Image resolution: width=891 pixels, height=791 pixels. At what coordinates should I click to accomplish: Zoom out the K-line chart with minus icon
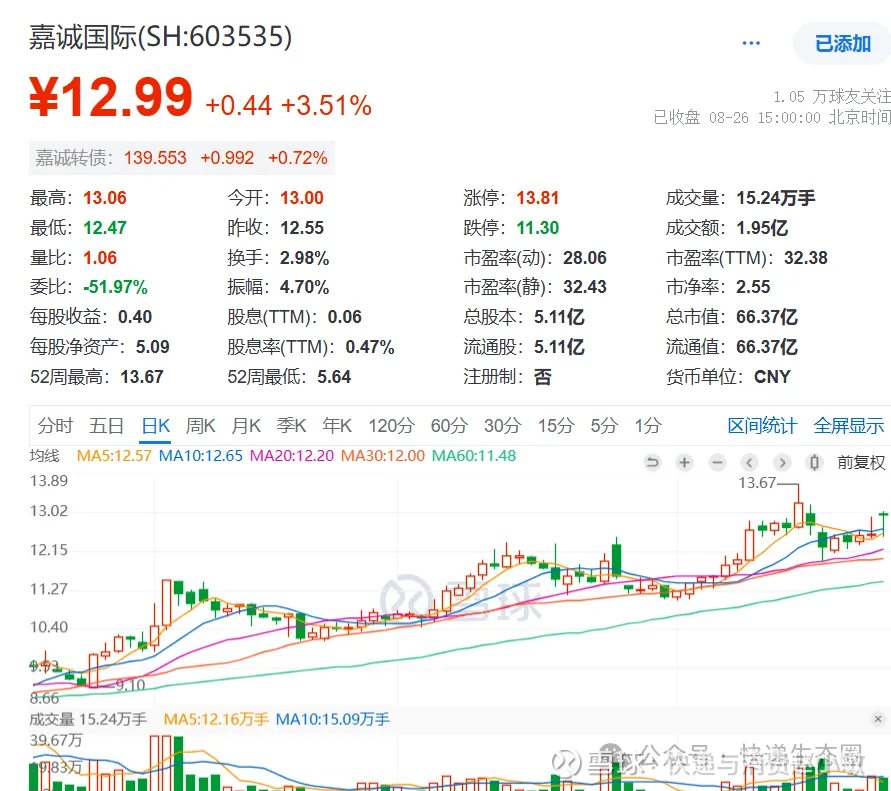(718, 463)
